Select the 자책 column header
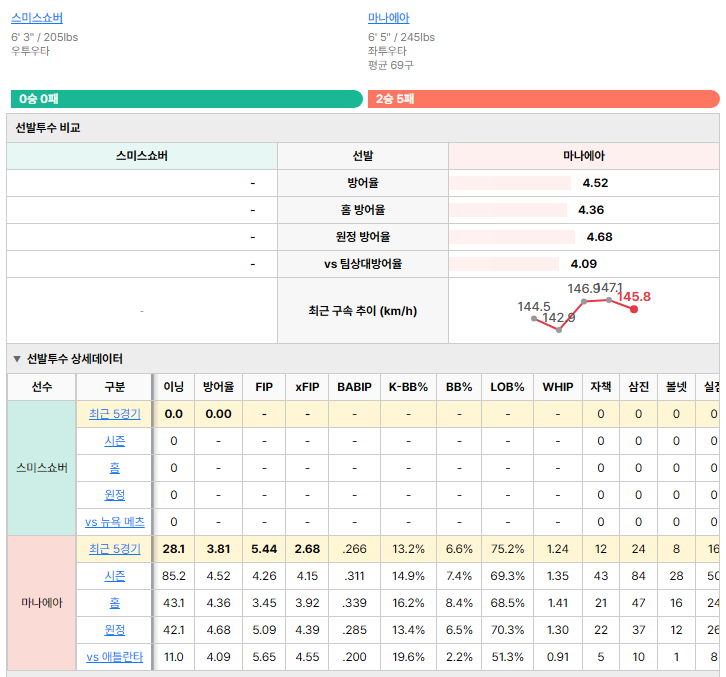Image resolution: width=726 pixels, height=677 pixels. tap(601, 387)
